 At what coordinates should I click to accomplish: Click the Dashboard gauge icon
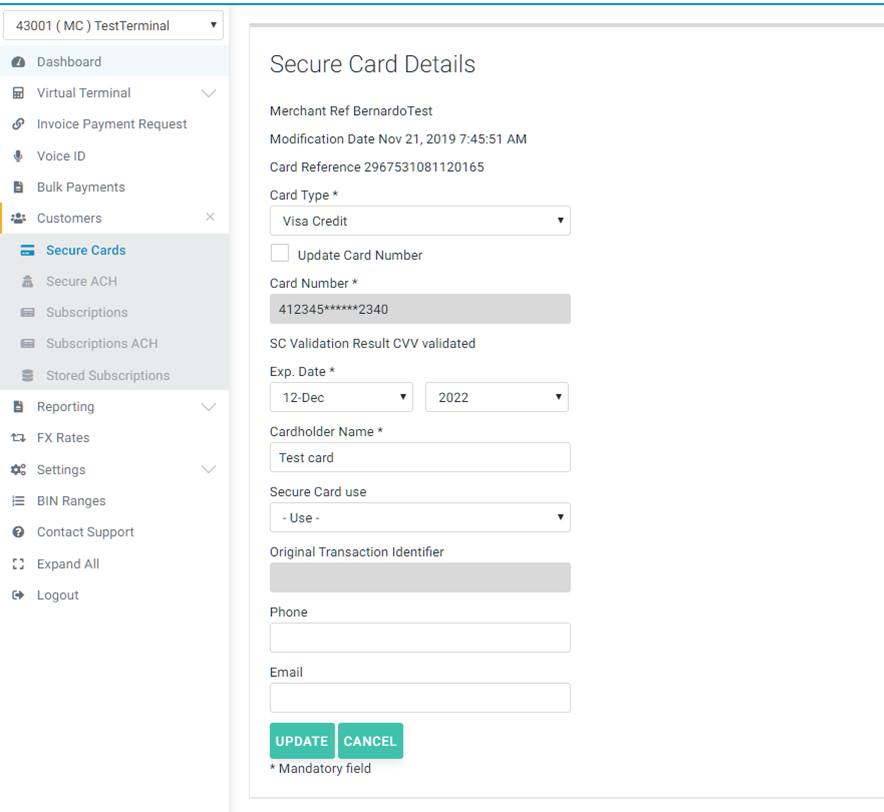click(x=18, y=62)
